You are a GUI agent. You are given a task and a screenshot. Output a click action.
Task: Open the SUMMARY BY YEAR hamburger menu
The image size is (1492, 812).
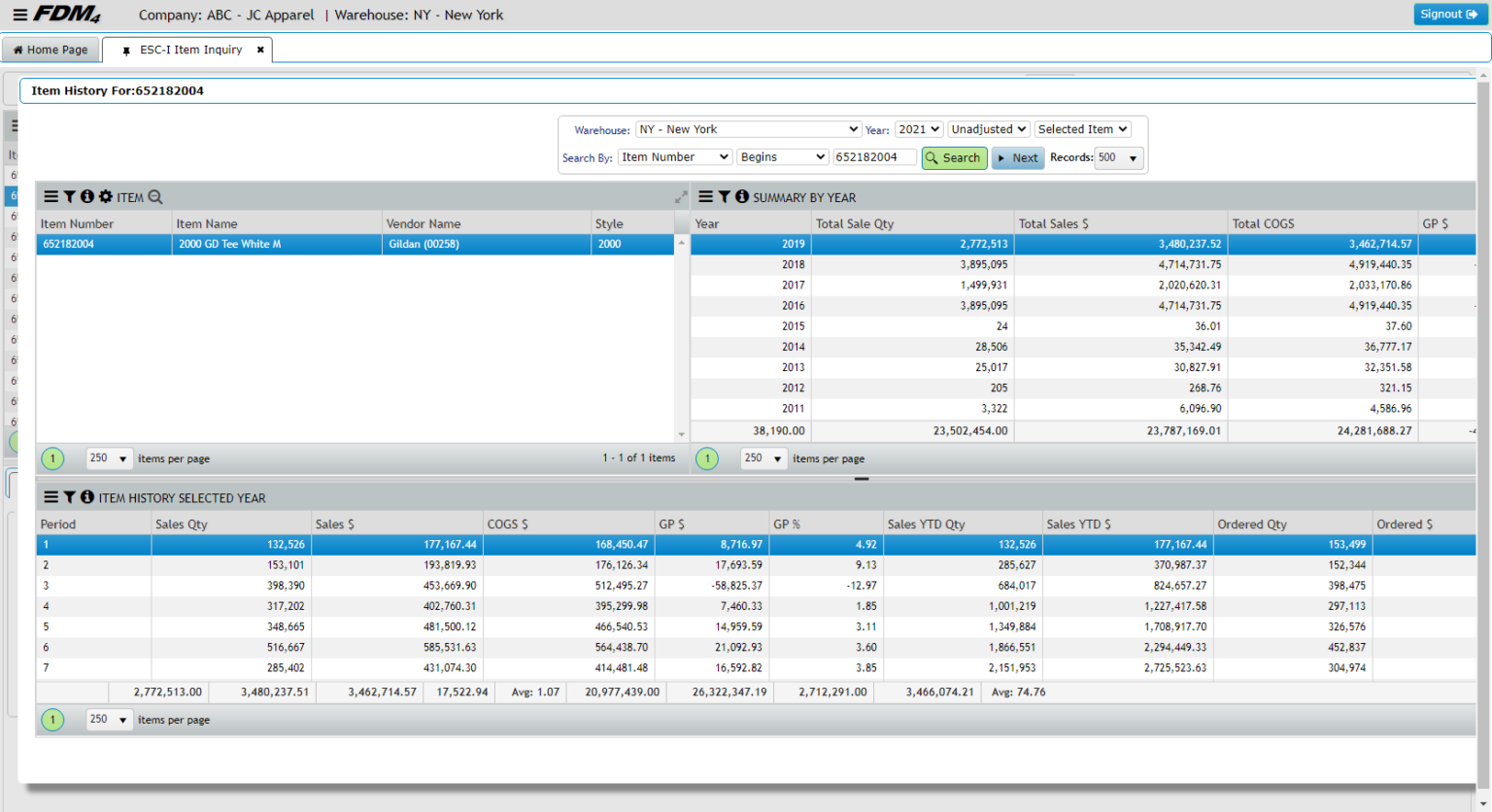(705, 195)
